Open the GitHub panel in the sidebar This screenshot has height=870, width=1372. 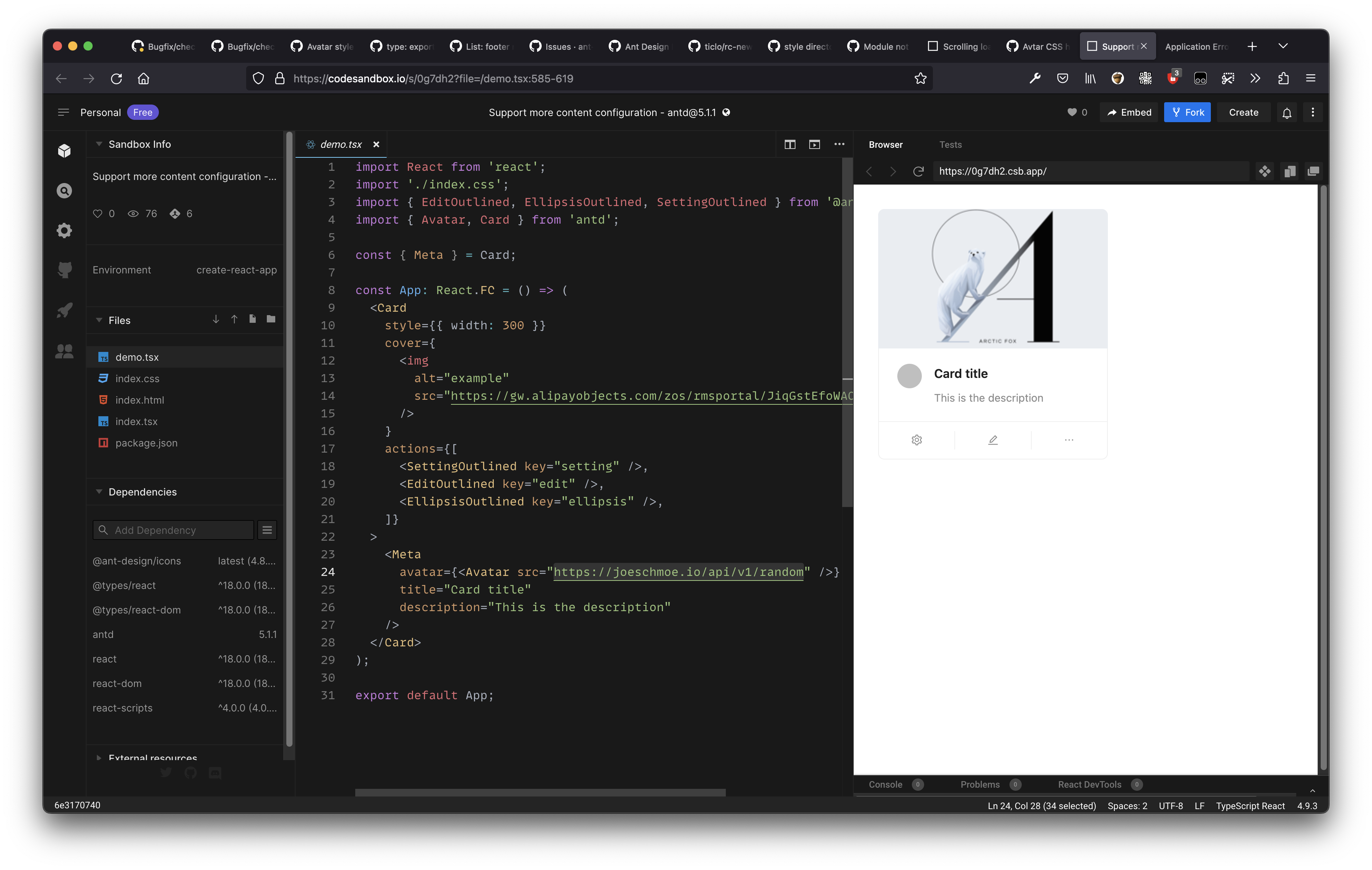(x=64, y=270)
